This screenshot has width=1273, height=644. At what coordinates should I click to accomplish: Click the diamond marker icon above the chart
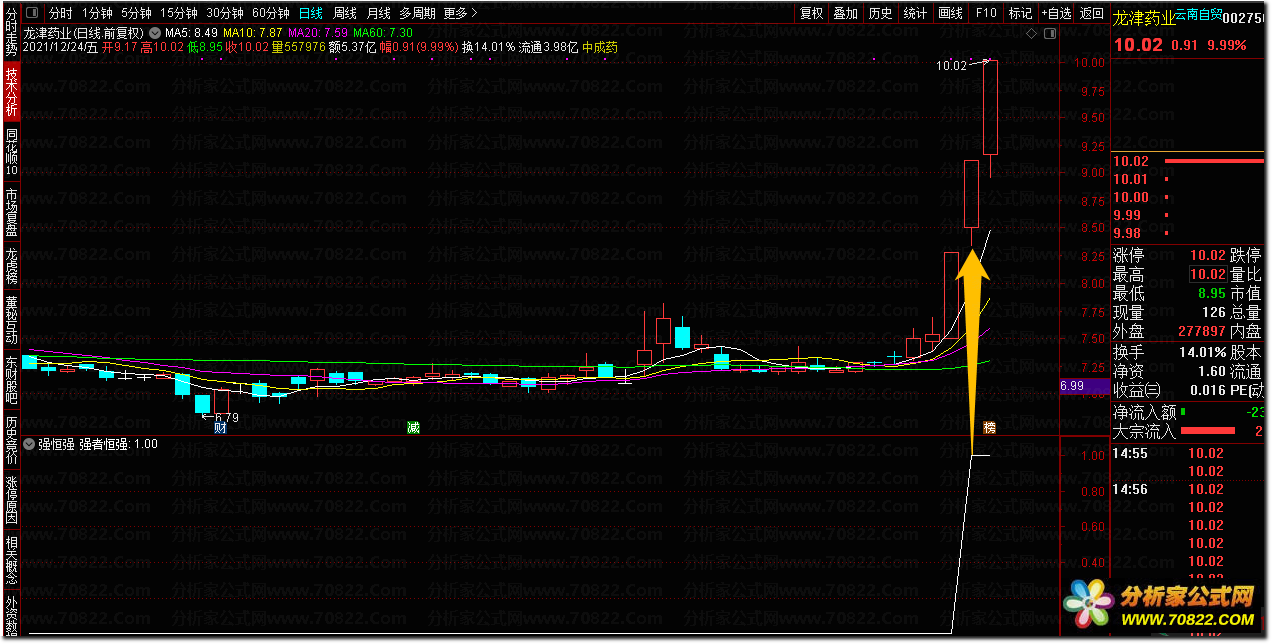click(1032, 33)
